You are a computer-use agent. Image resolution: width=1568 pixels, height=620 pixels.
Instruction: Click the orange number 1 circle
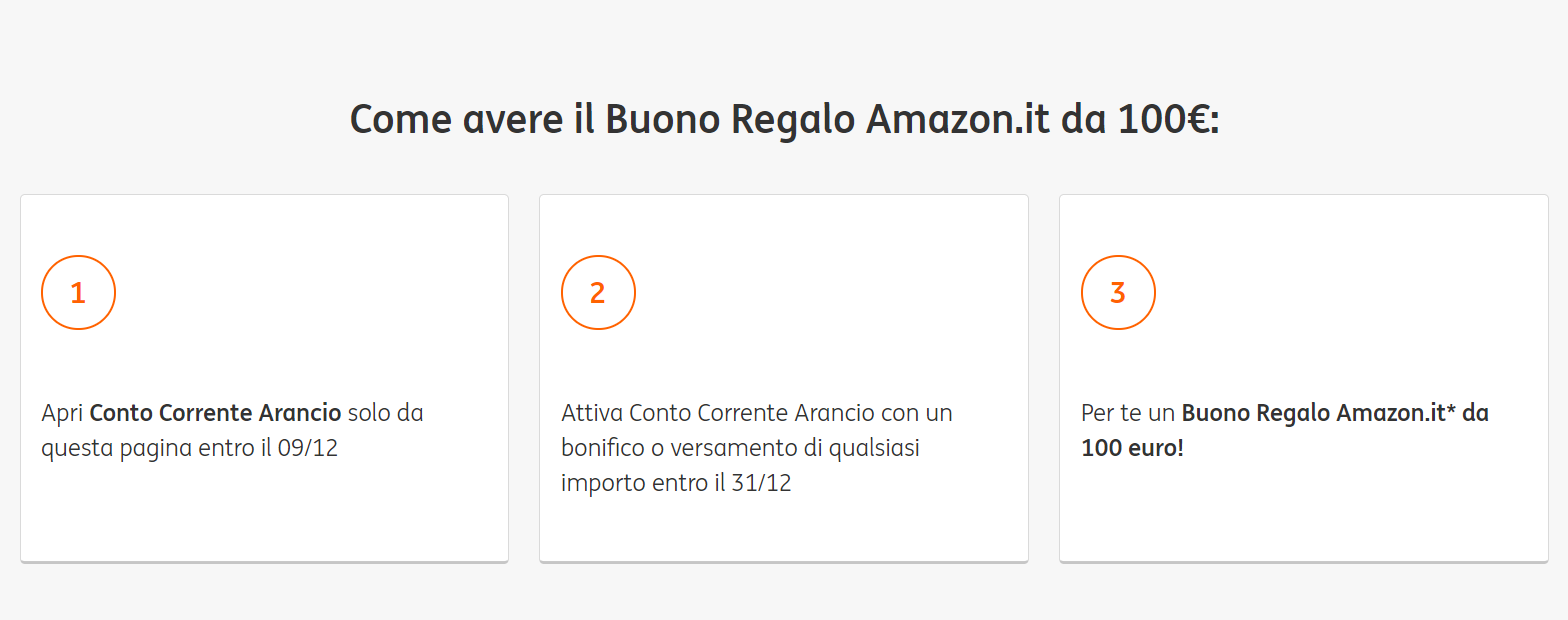coord(78,293)
